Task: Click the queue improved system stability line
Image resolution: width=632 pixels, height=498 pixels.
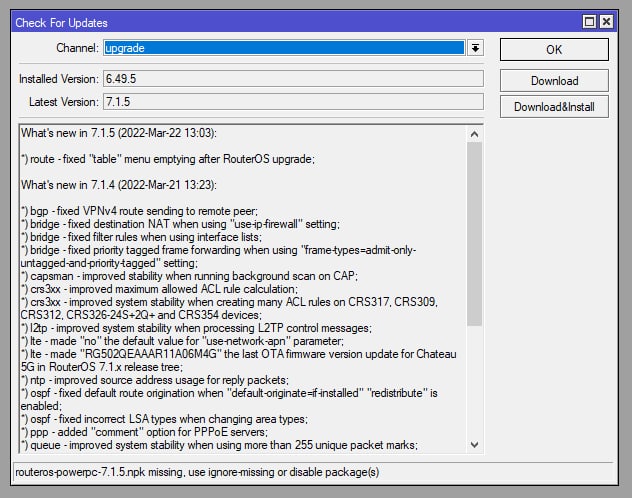Action: coord(219,445)
